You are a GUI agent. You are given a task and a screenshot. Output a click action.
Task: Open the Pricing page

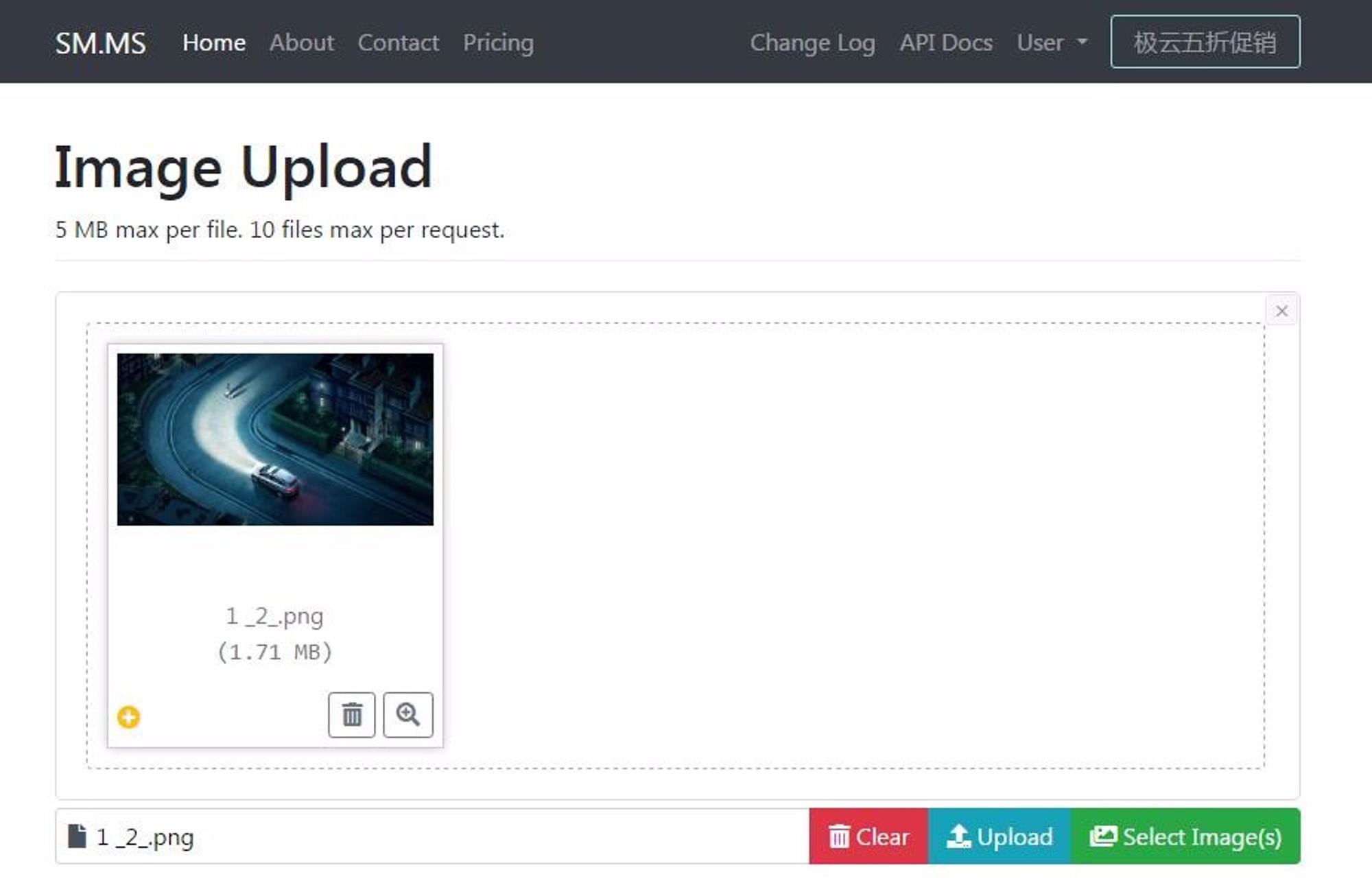pyautogui.click(x=498, y=43)
